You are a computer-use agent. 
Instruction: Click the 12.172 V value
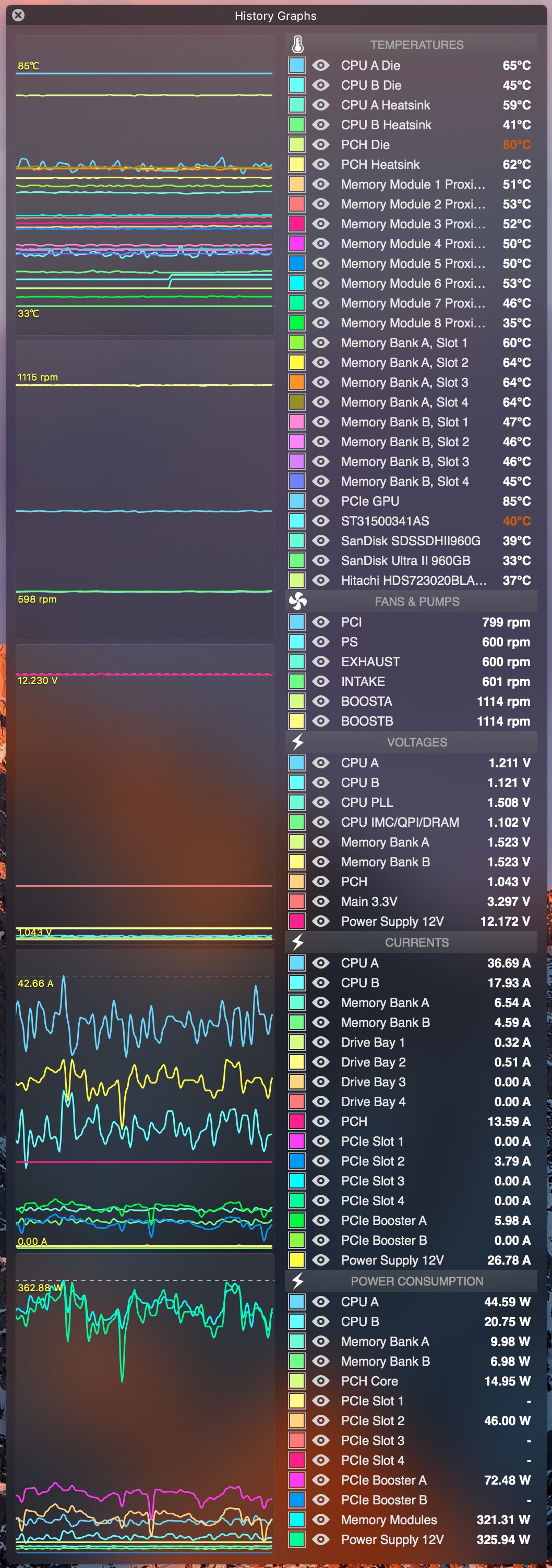tap(505, 921)
